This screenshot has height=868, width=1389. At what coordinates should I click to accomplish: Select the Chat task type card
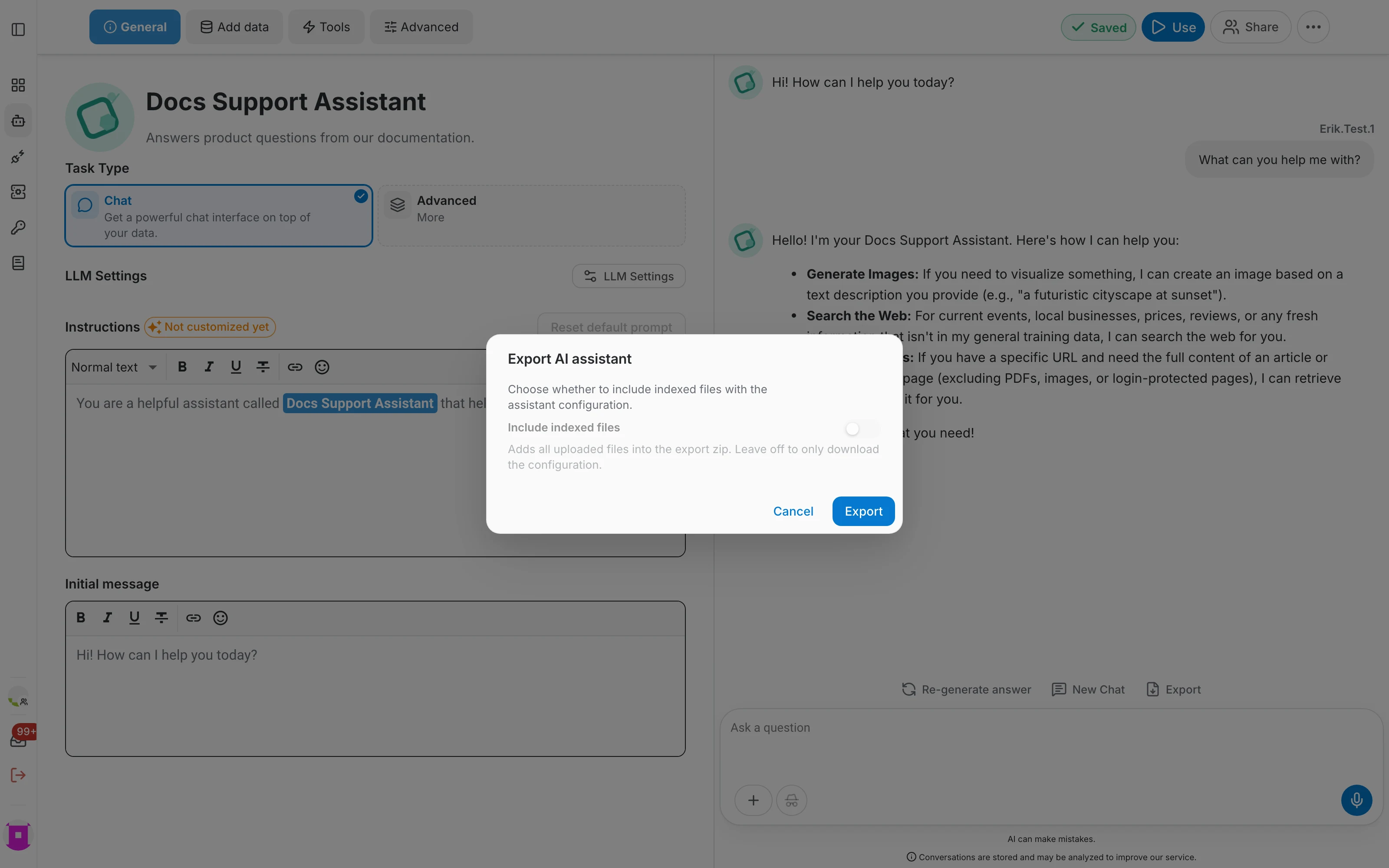coord(219,216)
